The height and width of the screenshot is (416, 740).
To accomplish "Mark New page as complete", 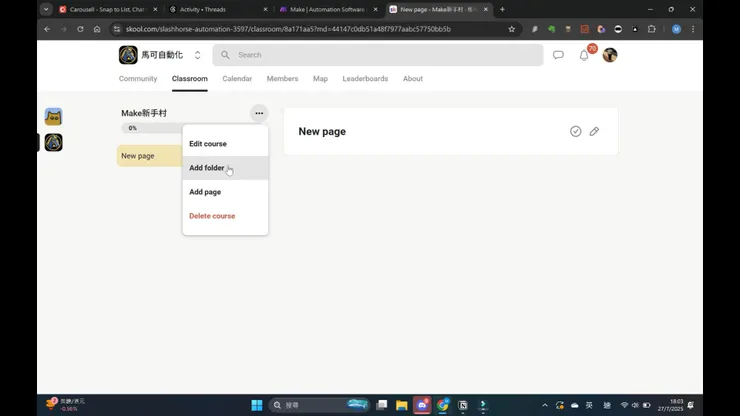I will pyautogui.click(x=575, y=131).
